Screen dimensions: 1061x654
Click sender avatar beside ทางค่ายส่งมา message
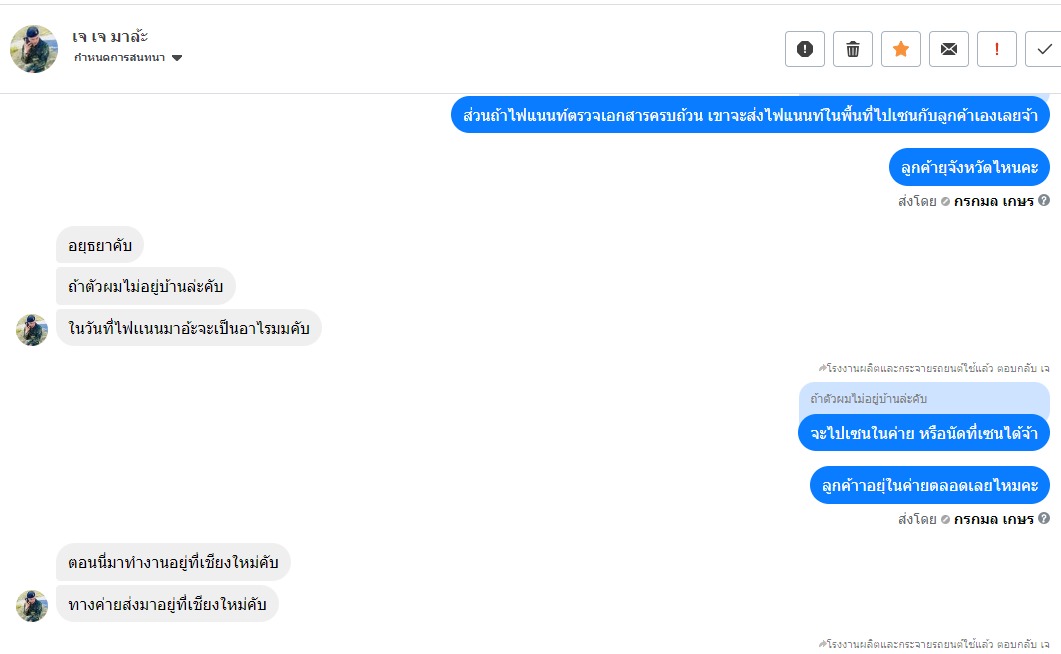pos(32,605)
